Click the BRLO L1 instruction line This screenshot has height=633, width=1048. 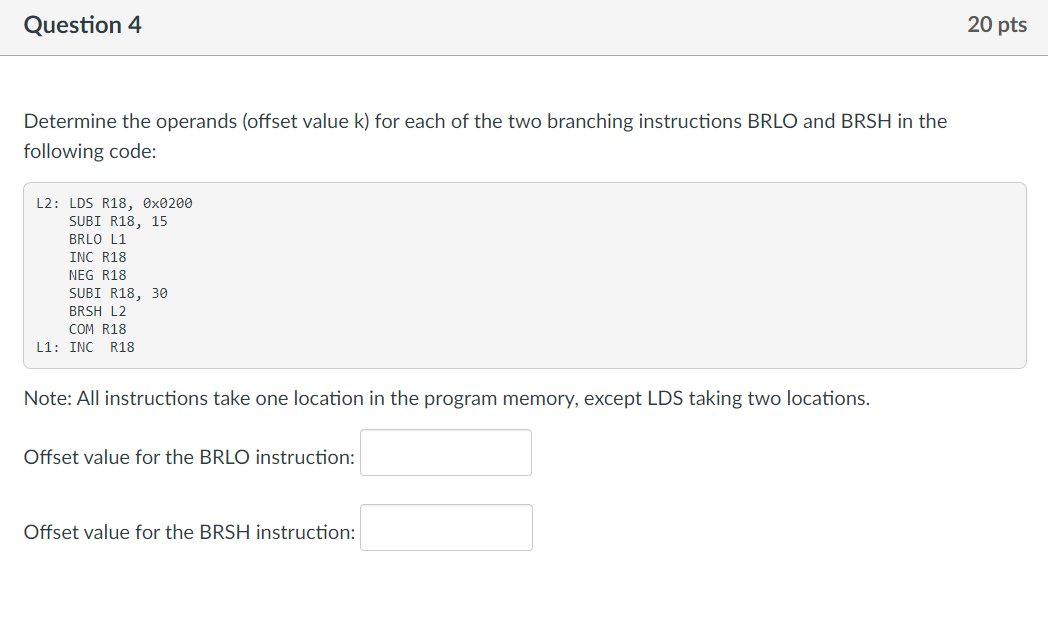click(98, 238)
